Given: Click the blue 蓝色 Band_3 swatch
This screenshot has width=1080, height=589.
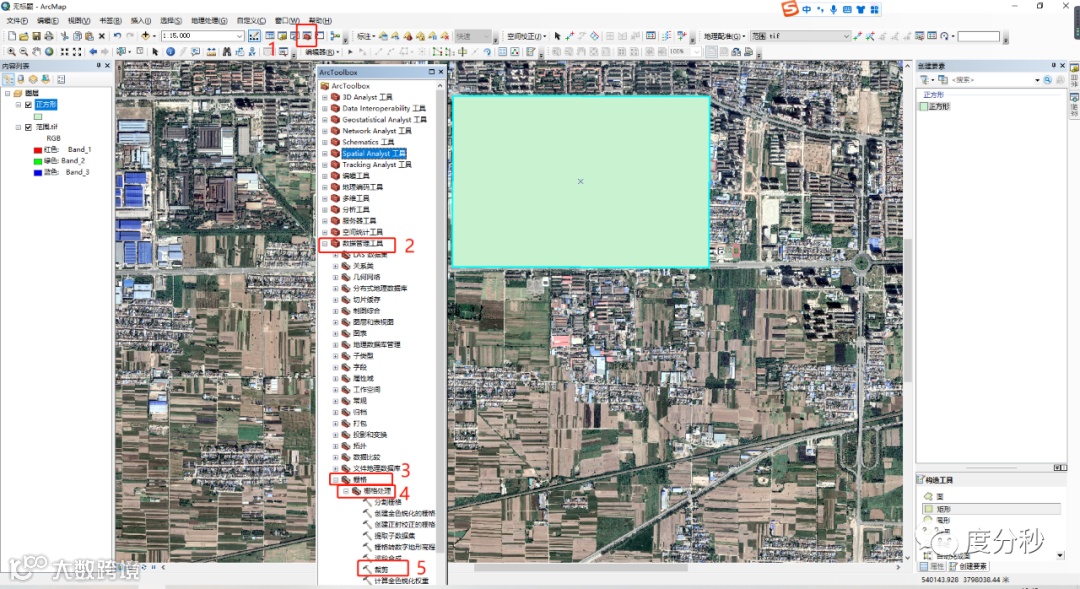Looking at the screenshot, I should coord(38,172).
